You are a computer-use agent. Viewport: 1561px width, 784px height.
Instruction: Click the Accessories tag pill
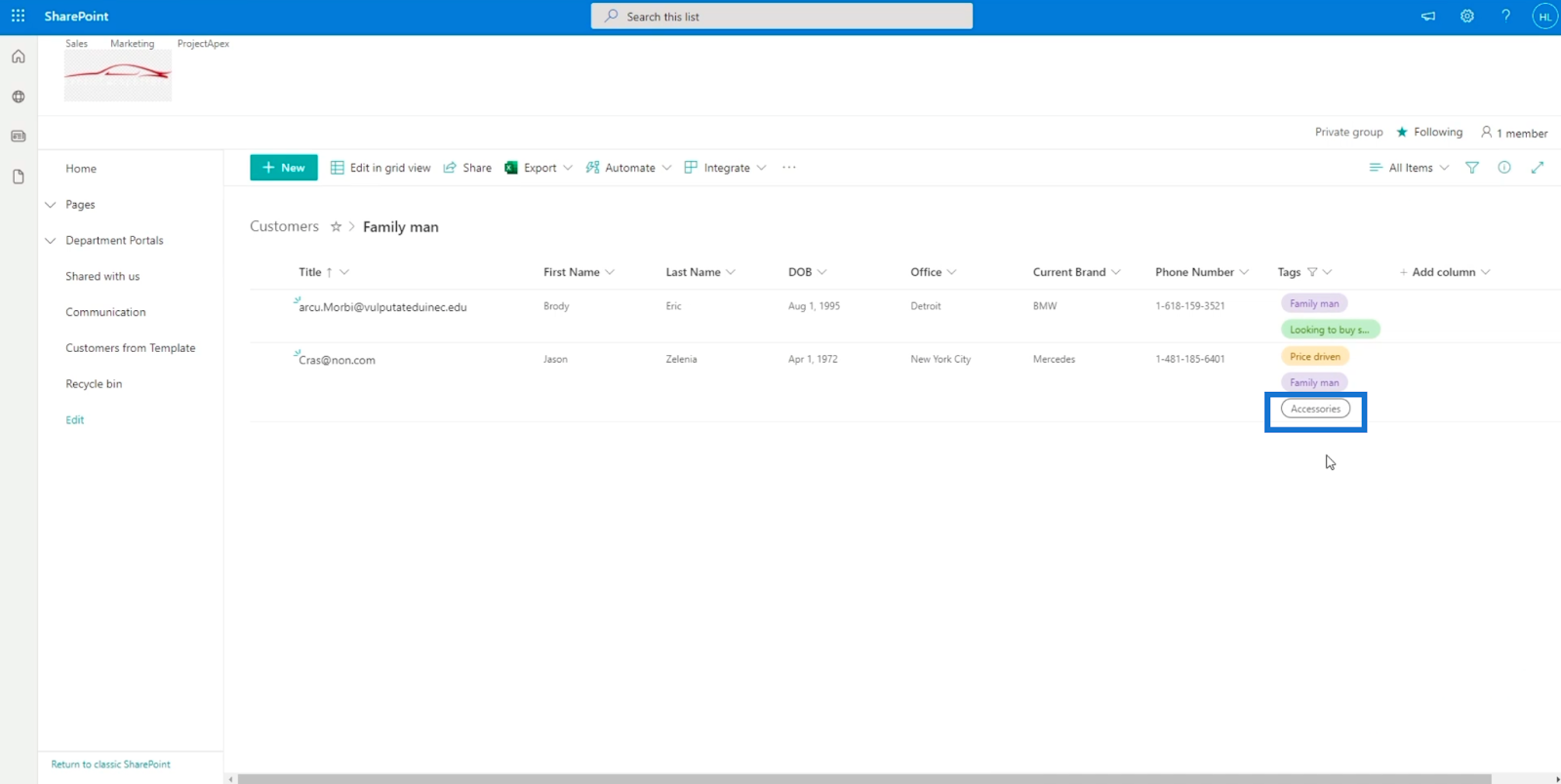(1315, 409)
